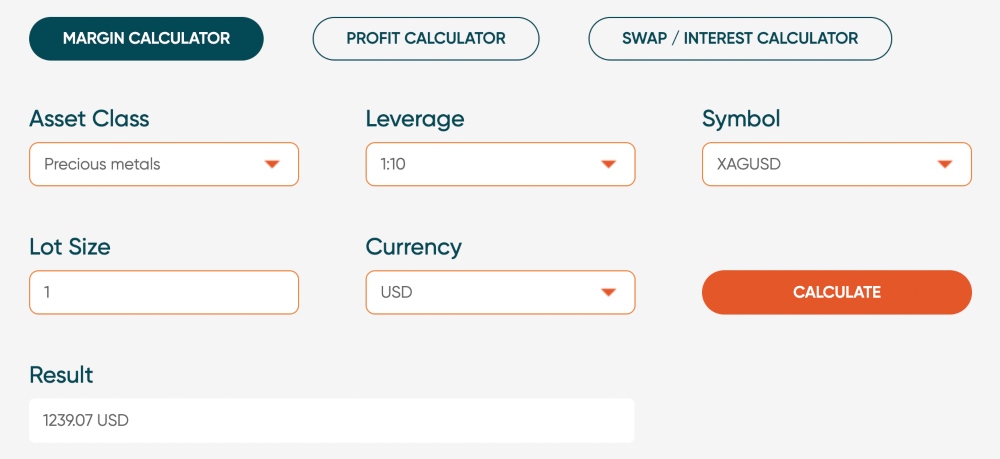Open the 'Precious metals' asset class selector

coord(150,164)
